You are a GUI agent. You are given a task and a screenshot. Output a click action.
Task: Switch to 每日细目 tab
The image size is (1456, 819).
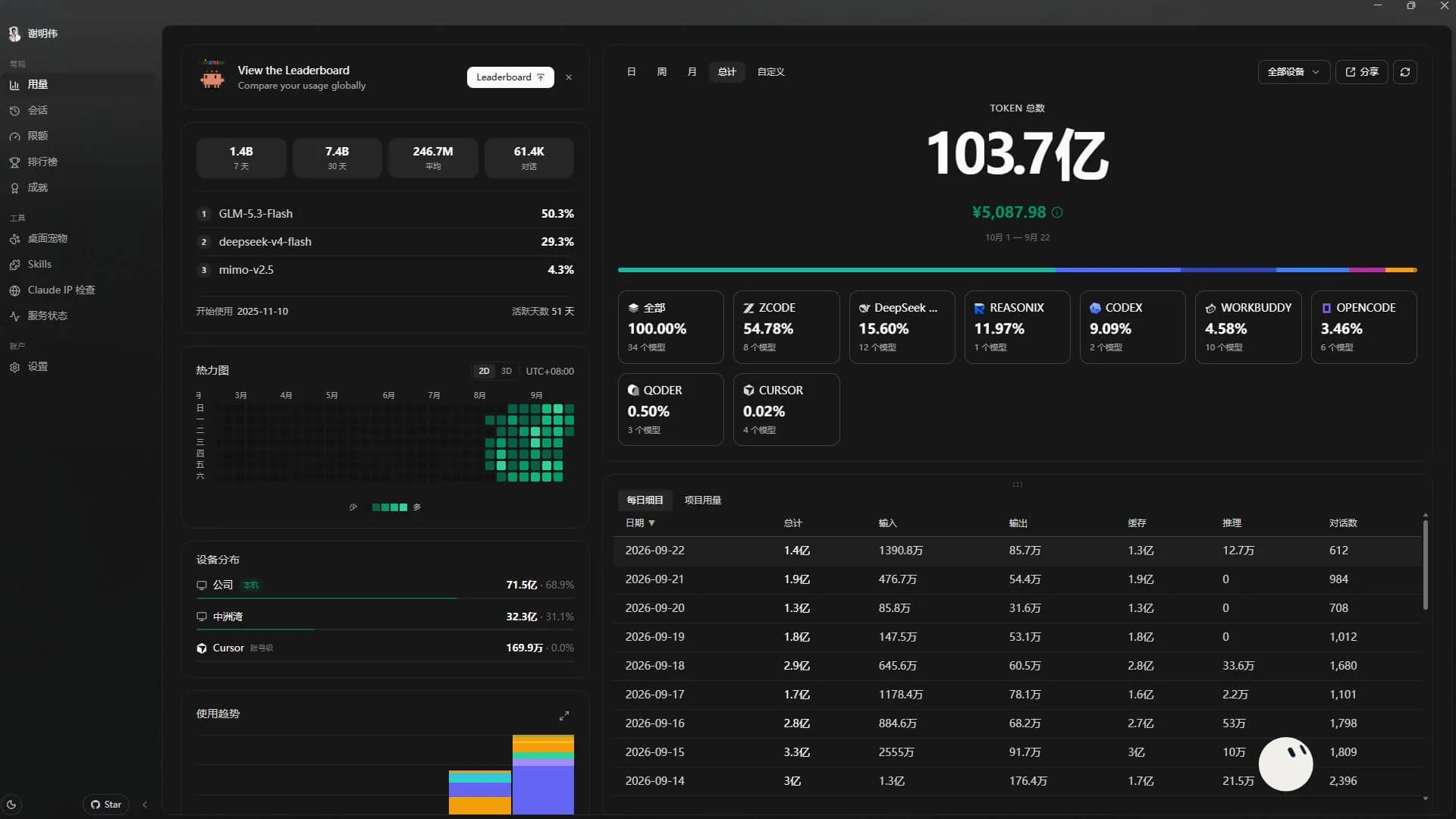point(645,500)
